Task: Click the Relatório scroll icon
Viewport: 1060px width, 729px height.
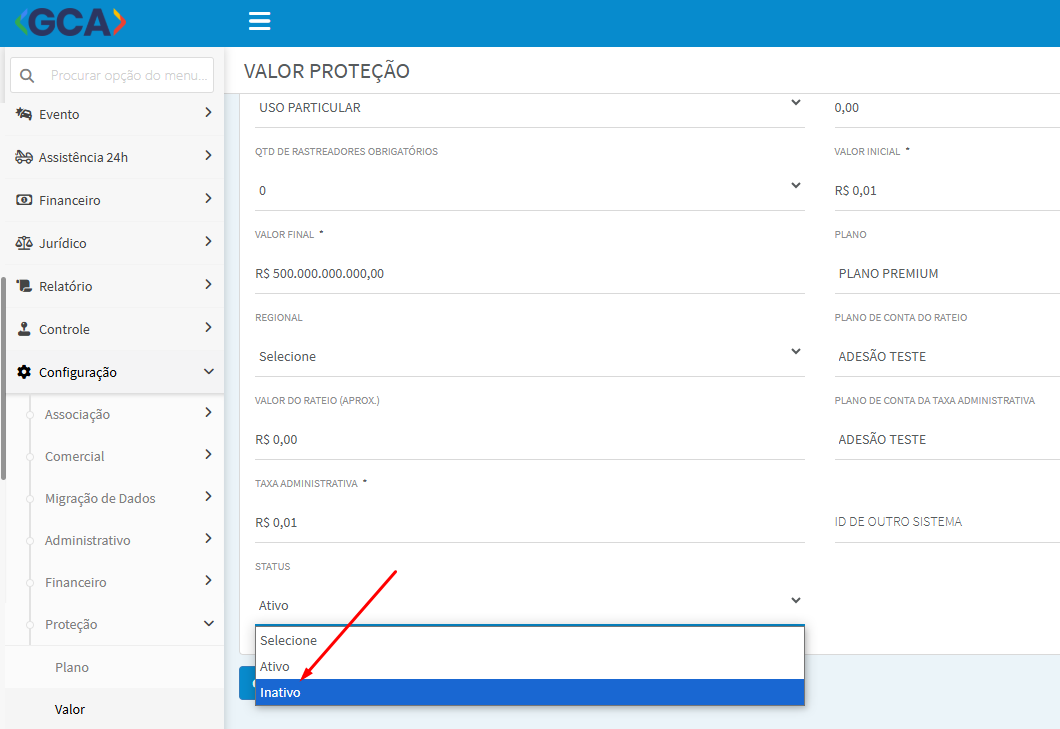Action: pos(24,285)
